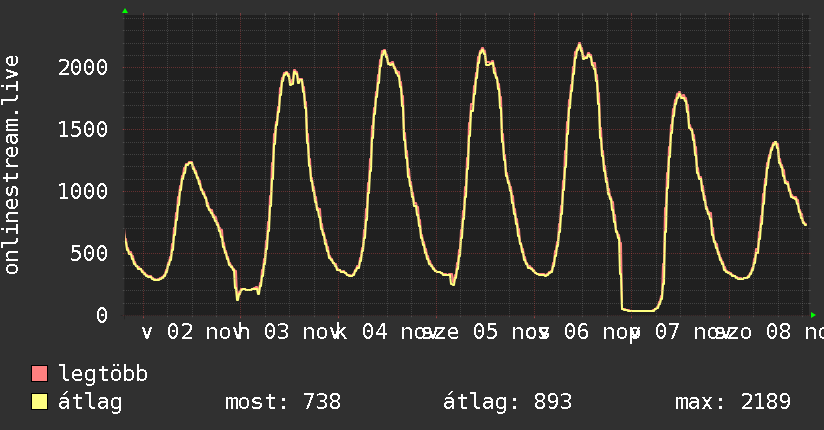This screenshot has width=824, height=430.
Task: Click the yellow átlag legend swatch
Action: pos(40,402)
